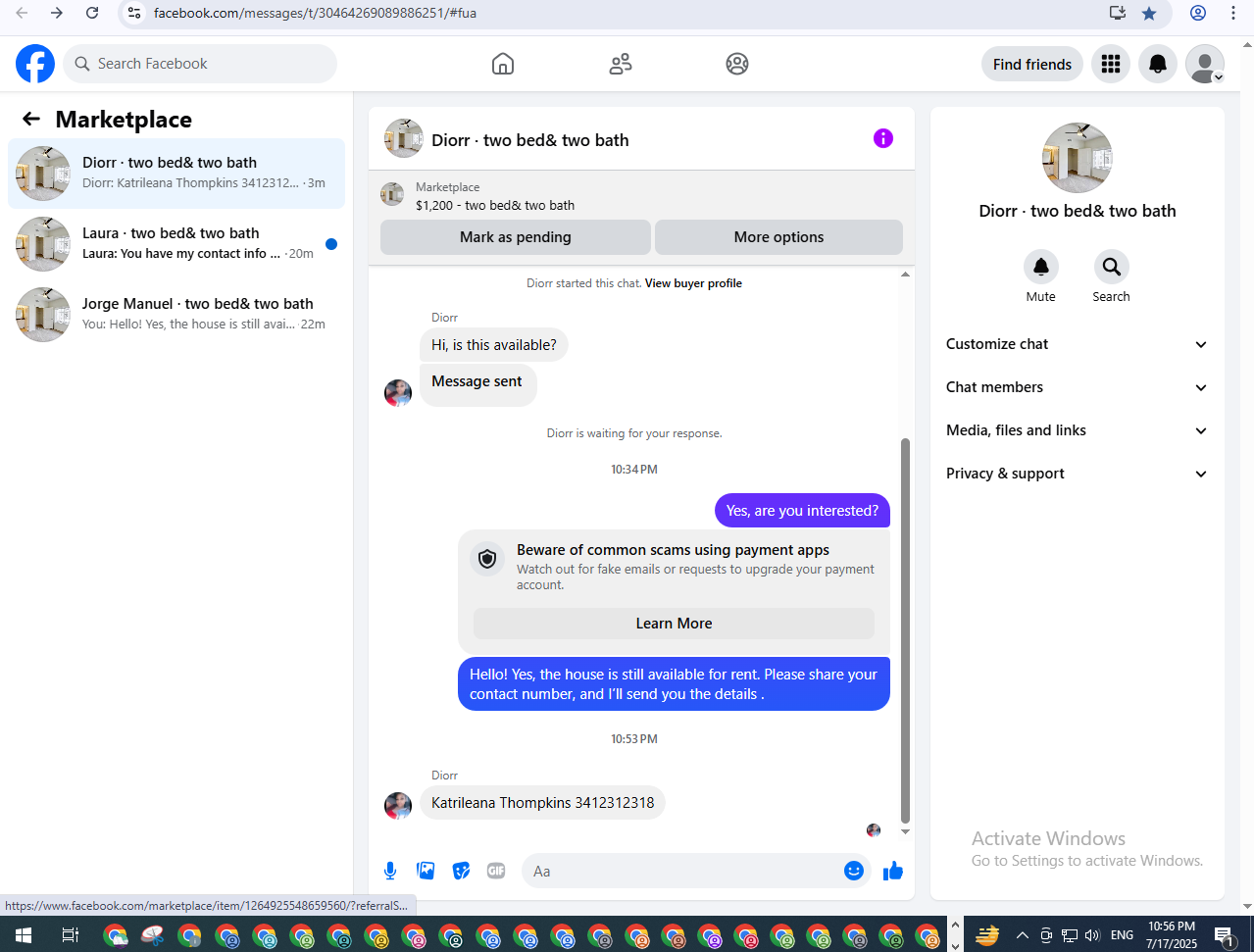This screenshot has height=952, width=1254.
Task: Click the Find friends button
Action: [x=1032, y=64]
